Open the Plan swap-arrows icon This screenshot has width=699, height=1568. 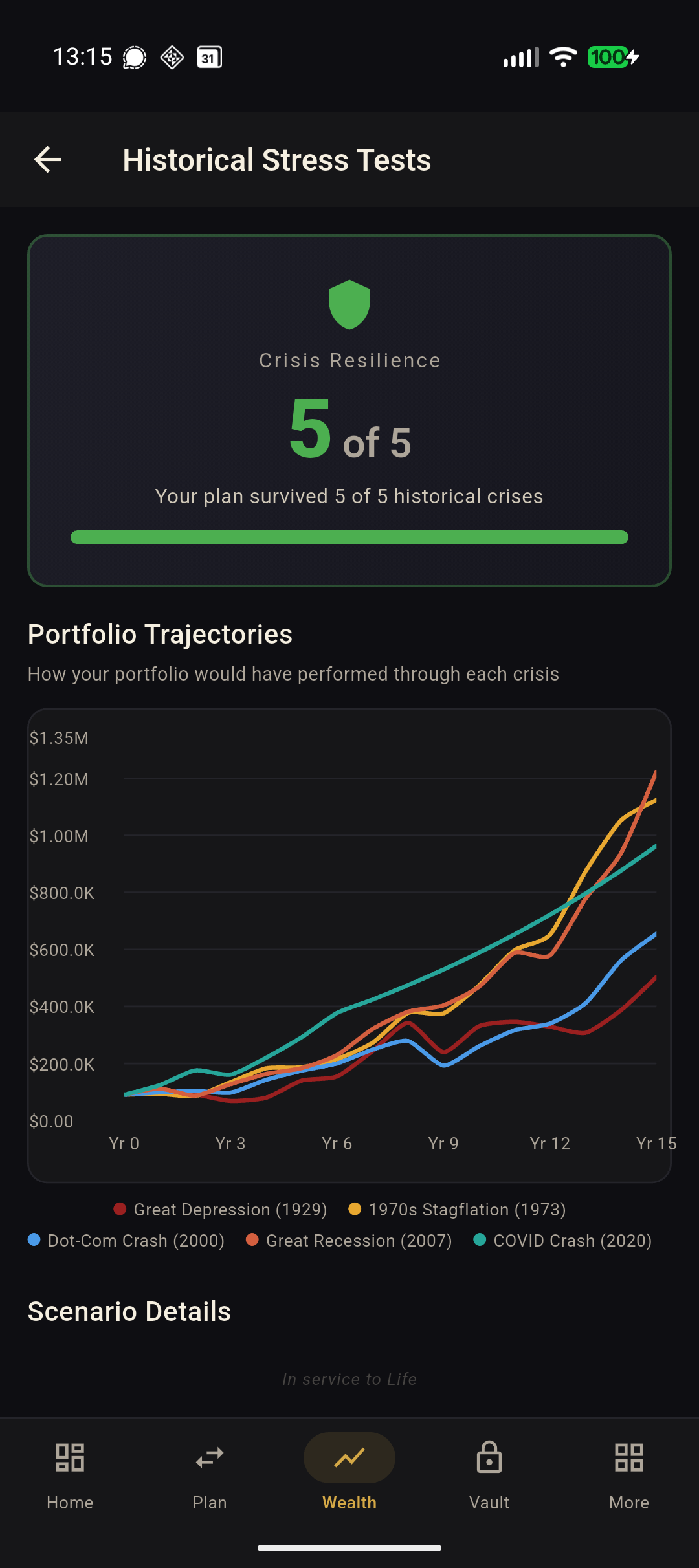tap(210, 1458)
